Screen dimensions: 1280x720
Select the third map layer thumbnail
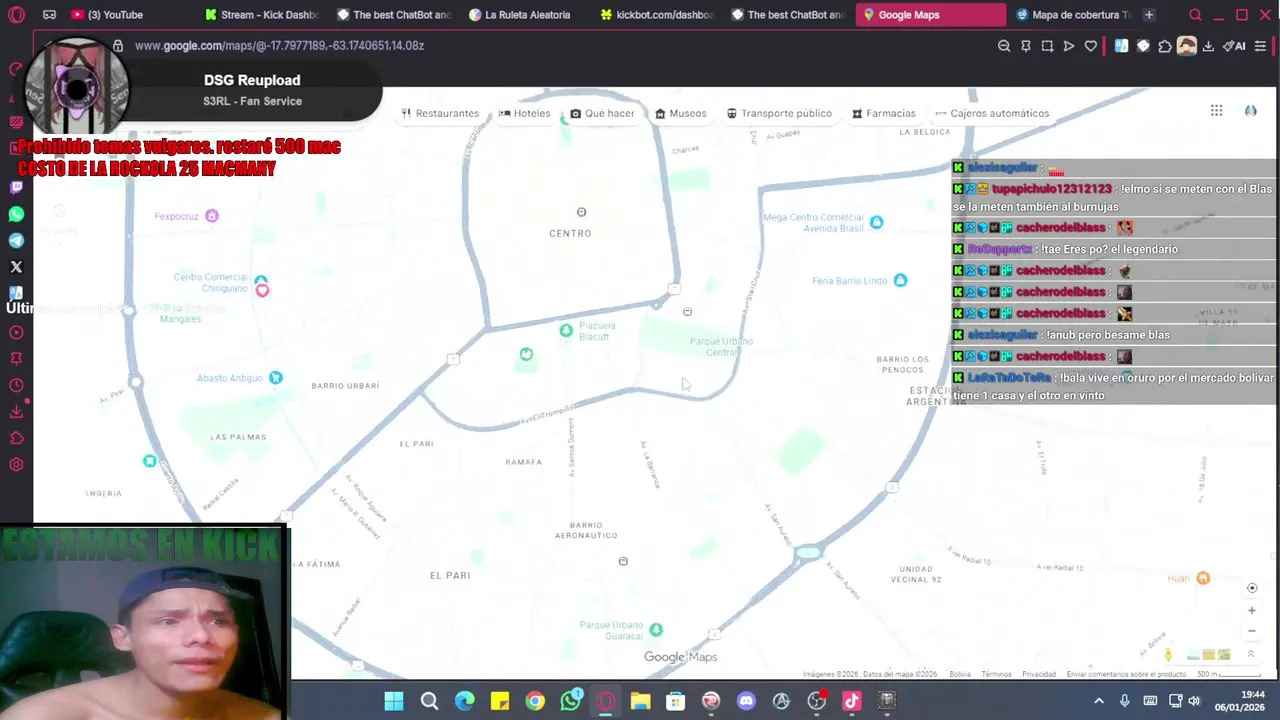(x=1224, y=655)
